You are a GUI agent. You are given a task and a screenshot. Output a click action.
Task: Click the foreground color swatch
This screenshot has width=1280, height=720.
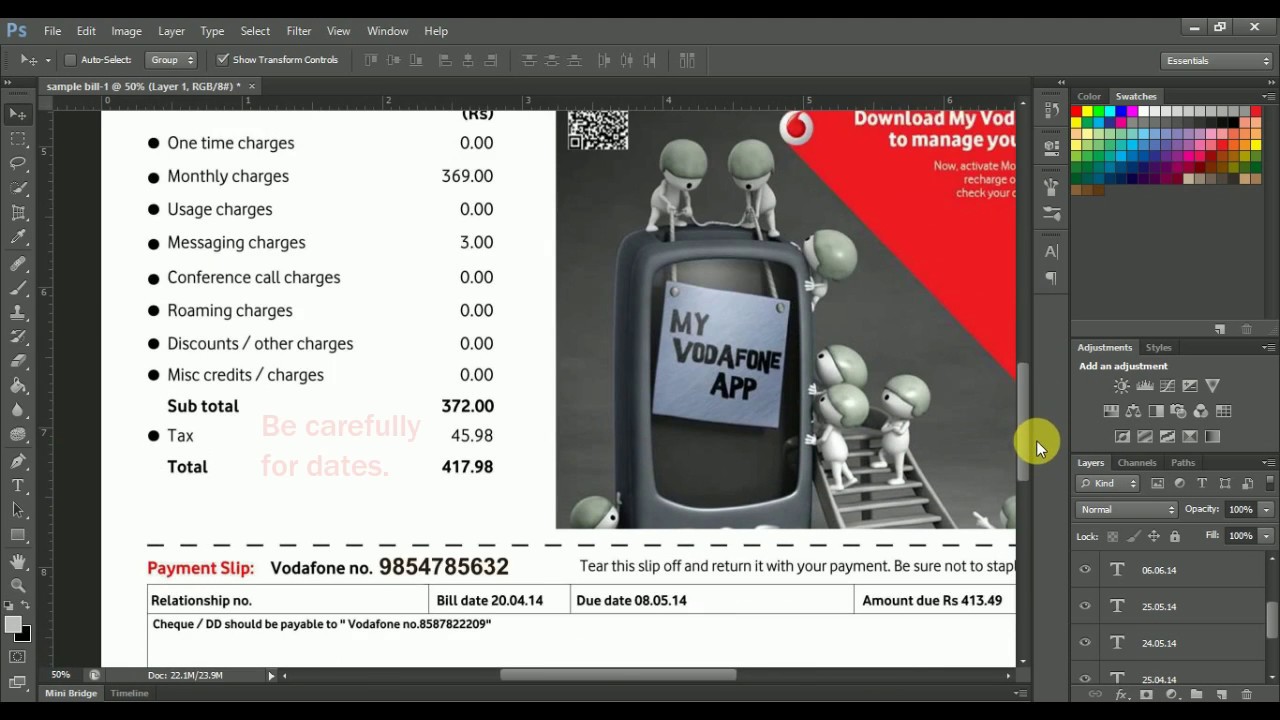click(x=13, y=625)
